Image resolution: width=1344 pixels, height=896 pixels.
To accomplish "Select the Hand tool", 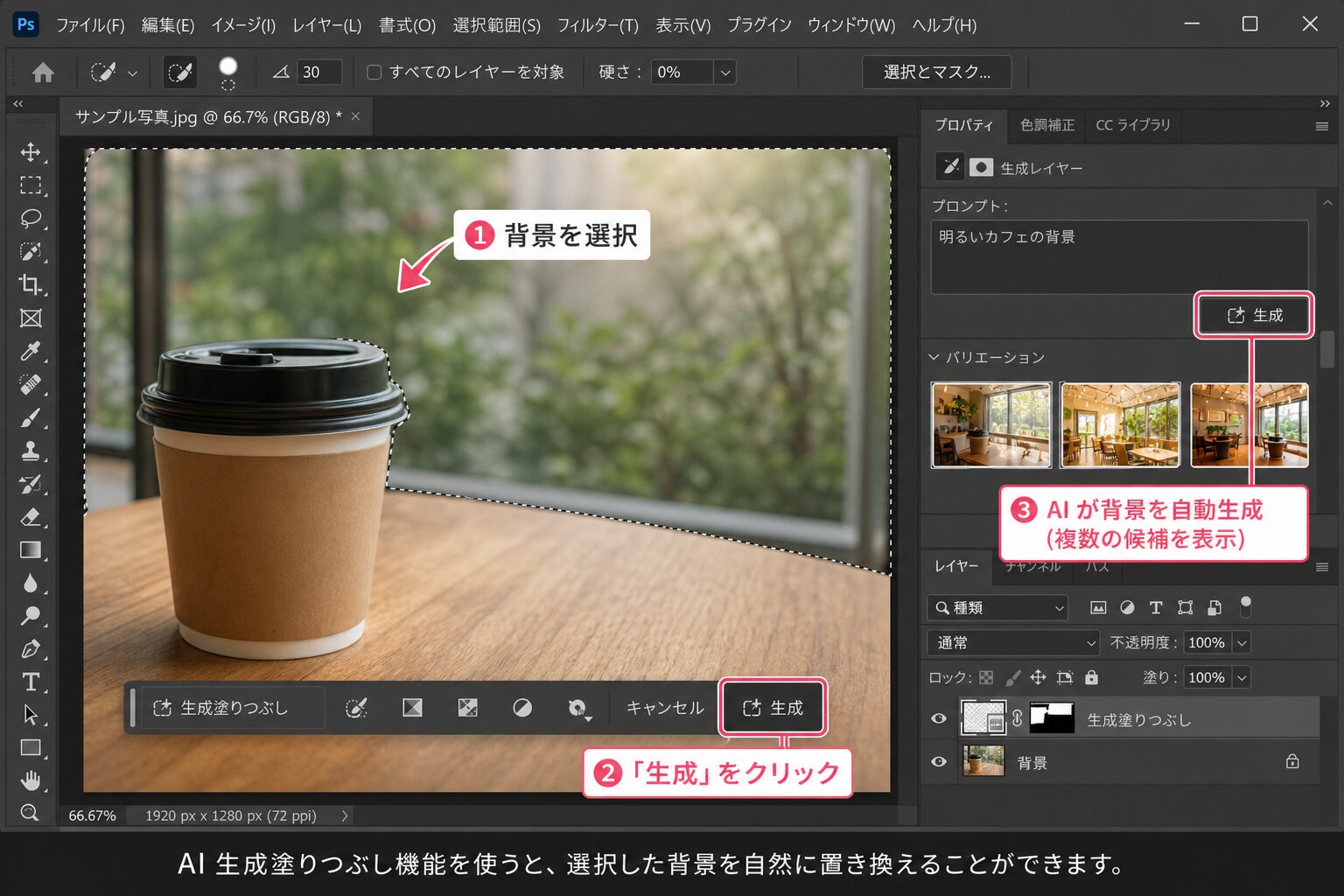I will pyautogui.click(x=31, y=780).
